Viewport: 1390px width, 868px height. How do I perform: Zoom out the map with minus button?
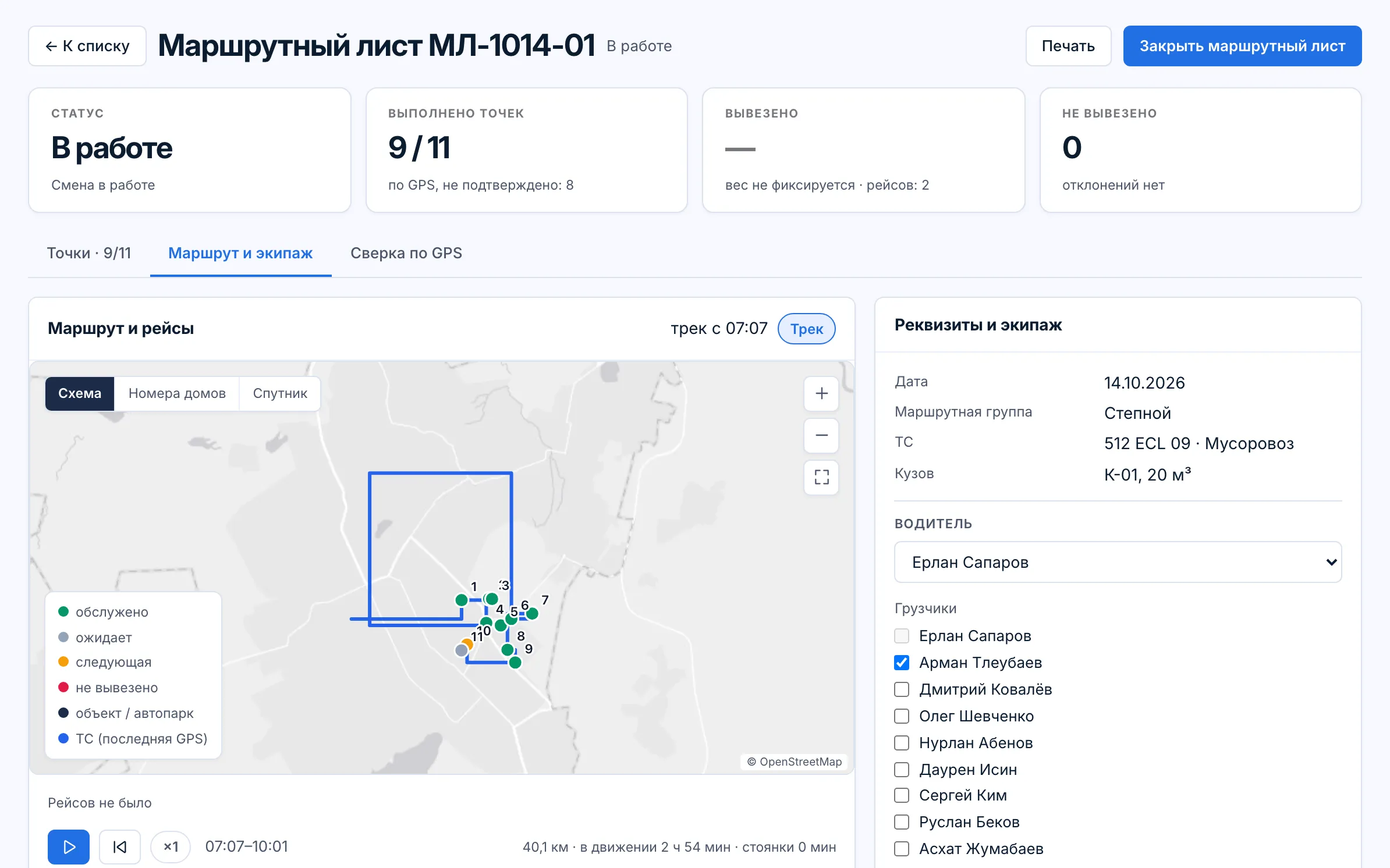coord(821,435)
